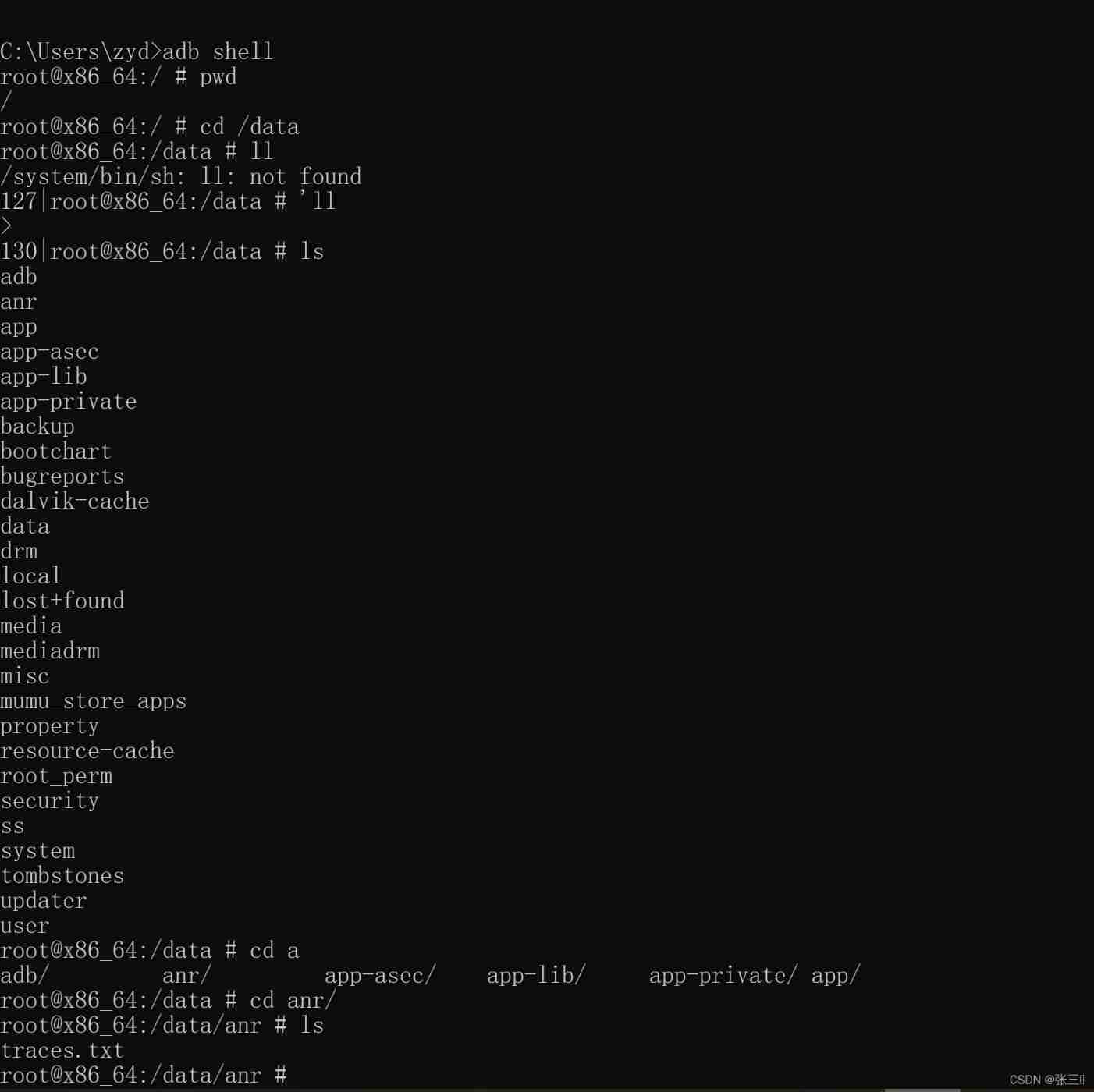
Task: Click the CSDN watermark text
Action: coord(1046,1080)
